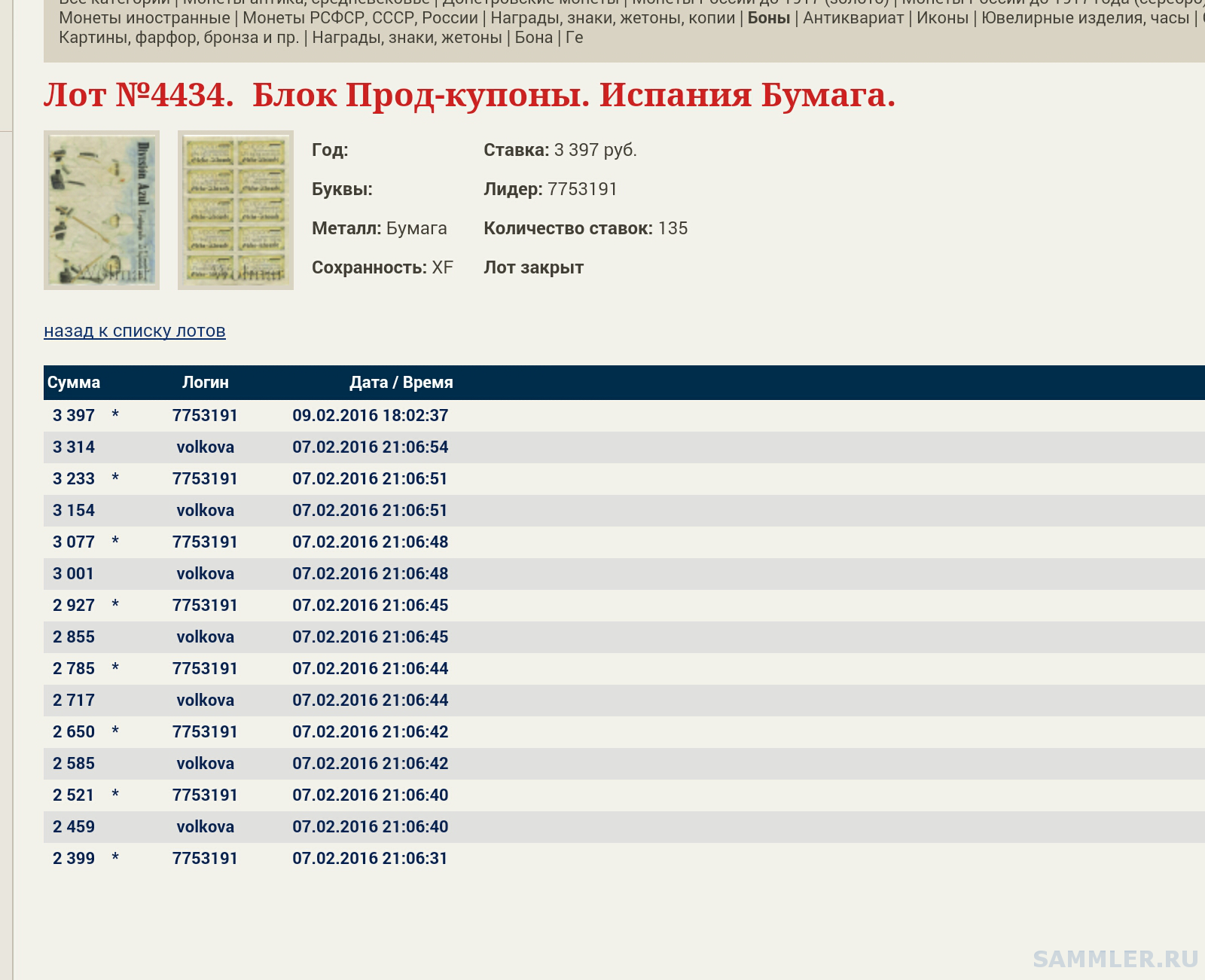Select bid amount 3 314
The height and width of the screenshot is (980, 1205).
pyautogui.click(x=74, y=447)
